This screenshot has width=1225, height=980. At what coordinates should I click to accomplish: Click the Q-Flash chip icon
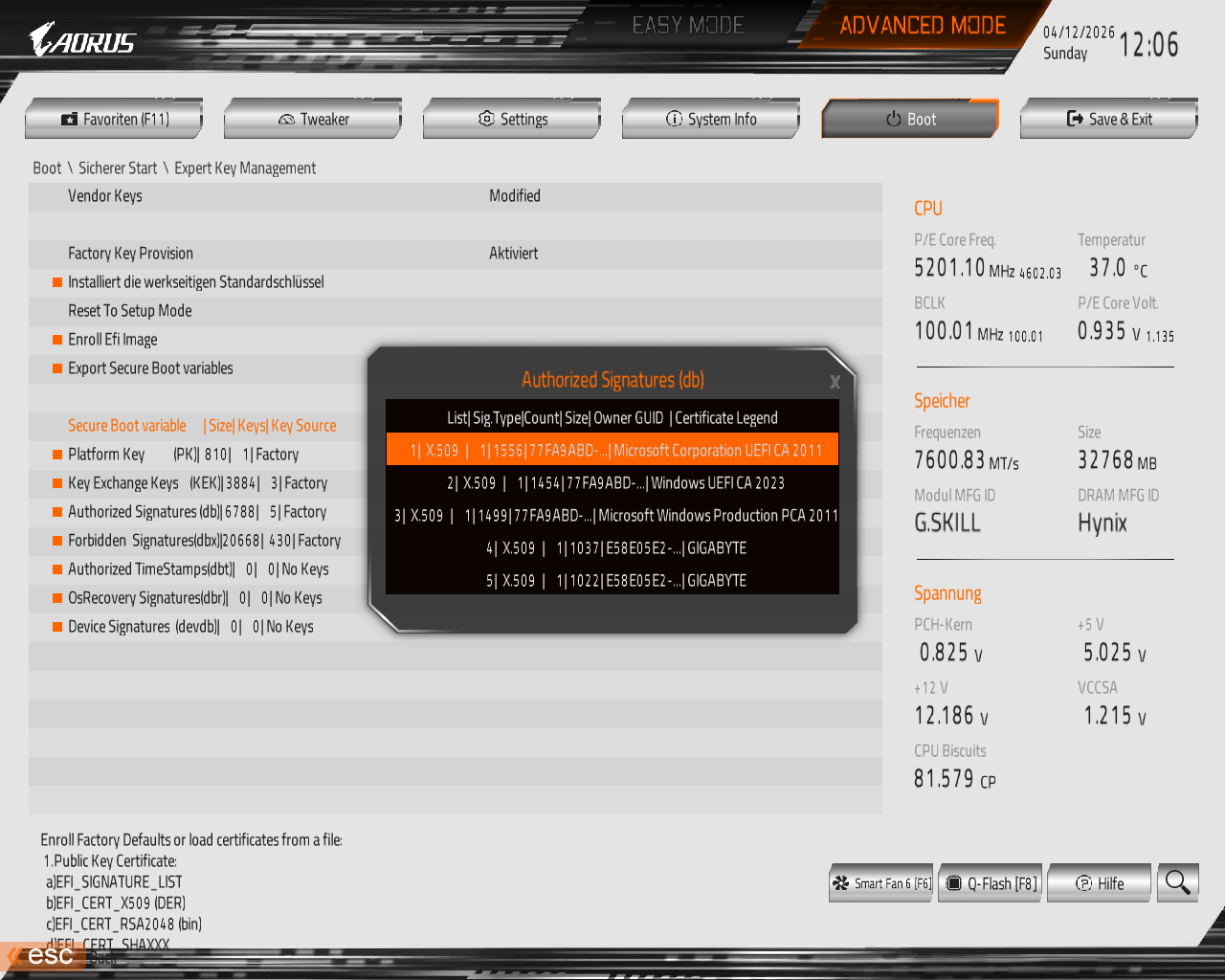[x=953, y=883]
